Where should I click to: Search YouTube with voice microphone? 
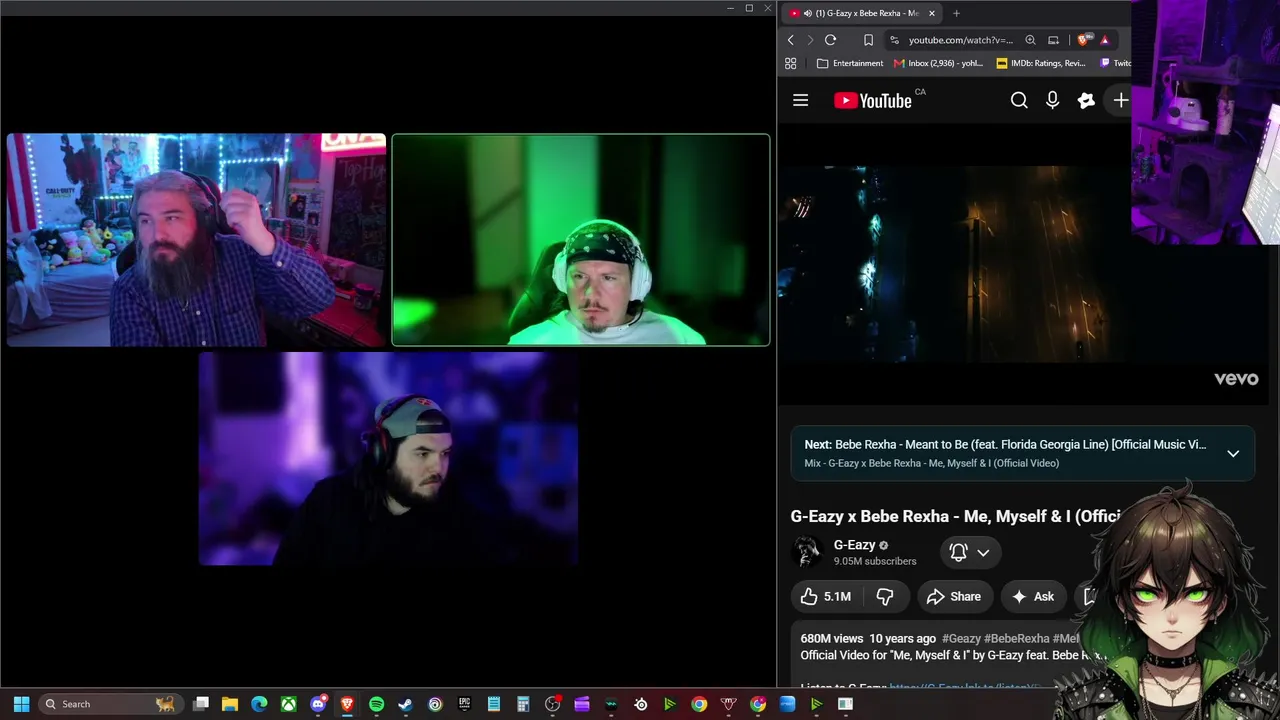point(1052,100)
